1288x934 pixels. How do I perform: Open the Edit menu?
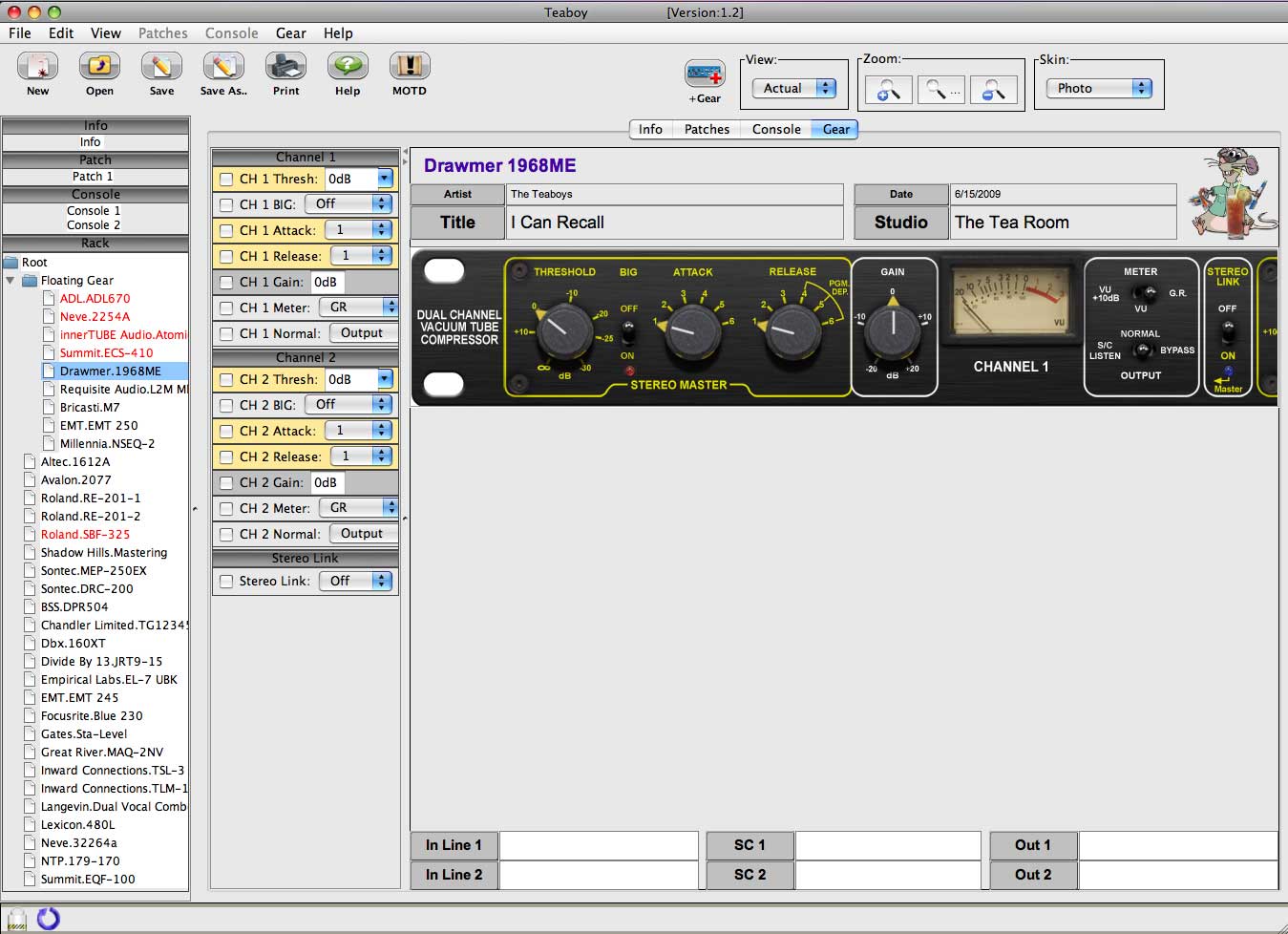click(x=61, y=32)
